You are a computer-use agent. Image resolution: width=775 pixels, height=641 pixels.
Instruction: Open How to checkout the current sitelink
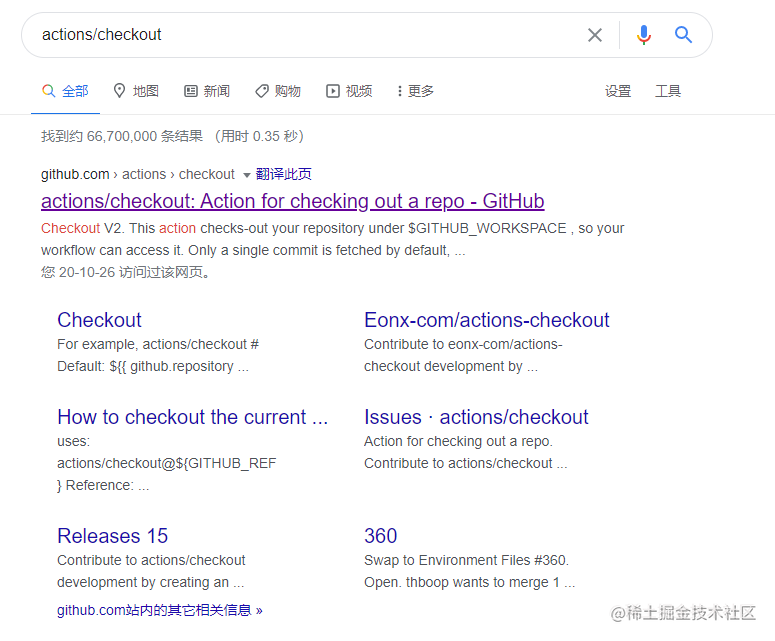[192, 417]
